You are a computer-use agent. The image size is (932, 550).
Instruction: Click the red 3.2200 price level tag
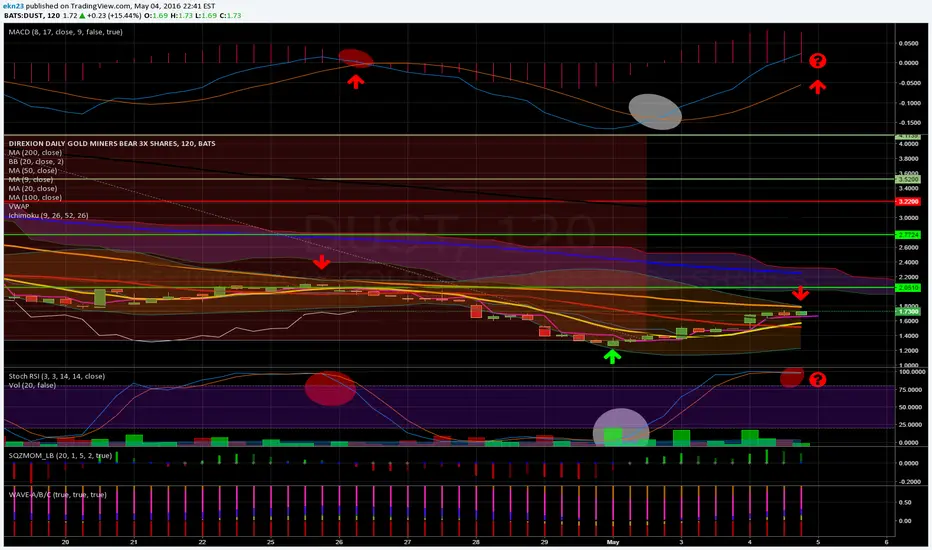click(x=908, y=202)
